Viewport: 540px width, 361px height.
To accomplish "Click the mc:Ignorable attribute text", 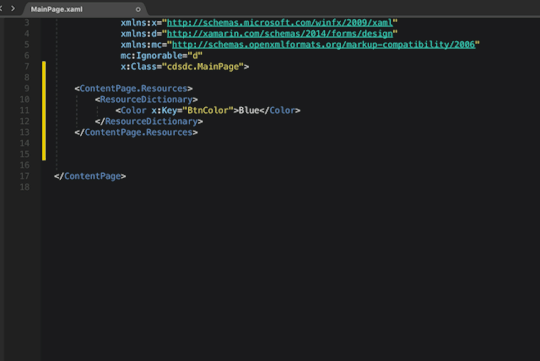I will [151, 55].
